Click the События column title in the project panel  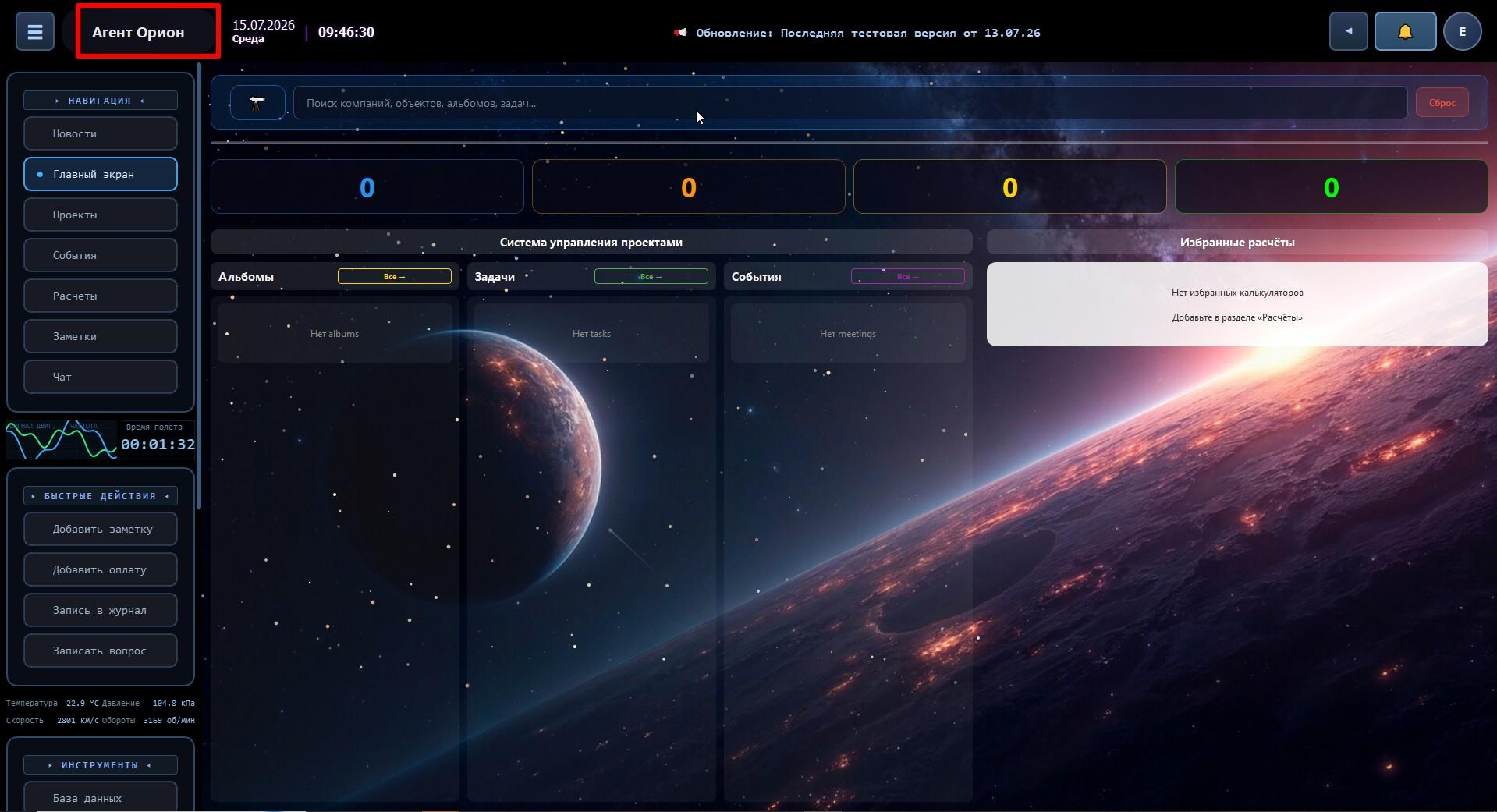coord(756,277)
